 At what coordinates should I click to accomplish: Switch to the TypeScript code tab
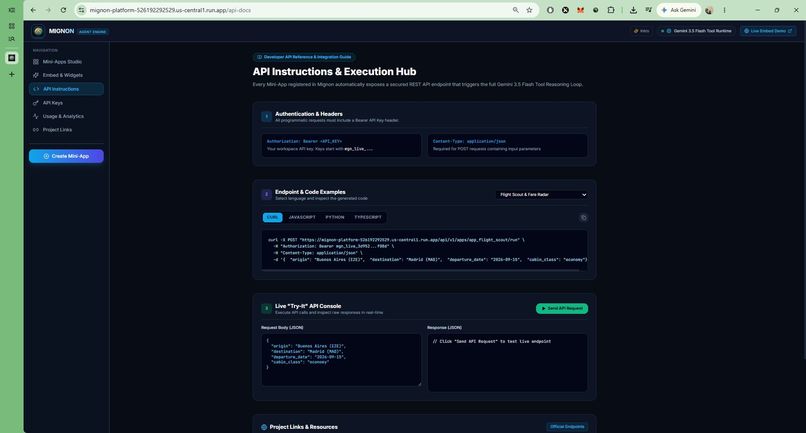click(x=368, y=217)
